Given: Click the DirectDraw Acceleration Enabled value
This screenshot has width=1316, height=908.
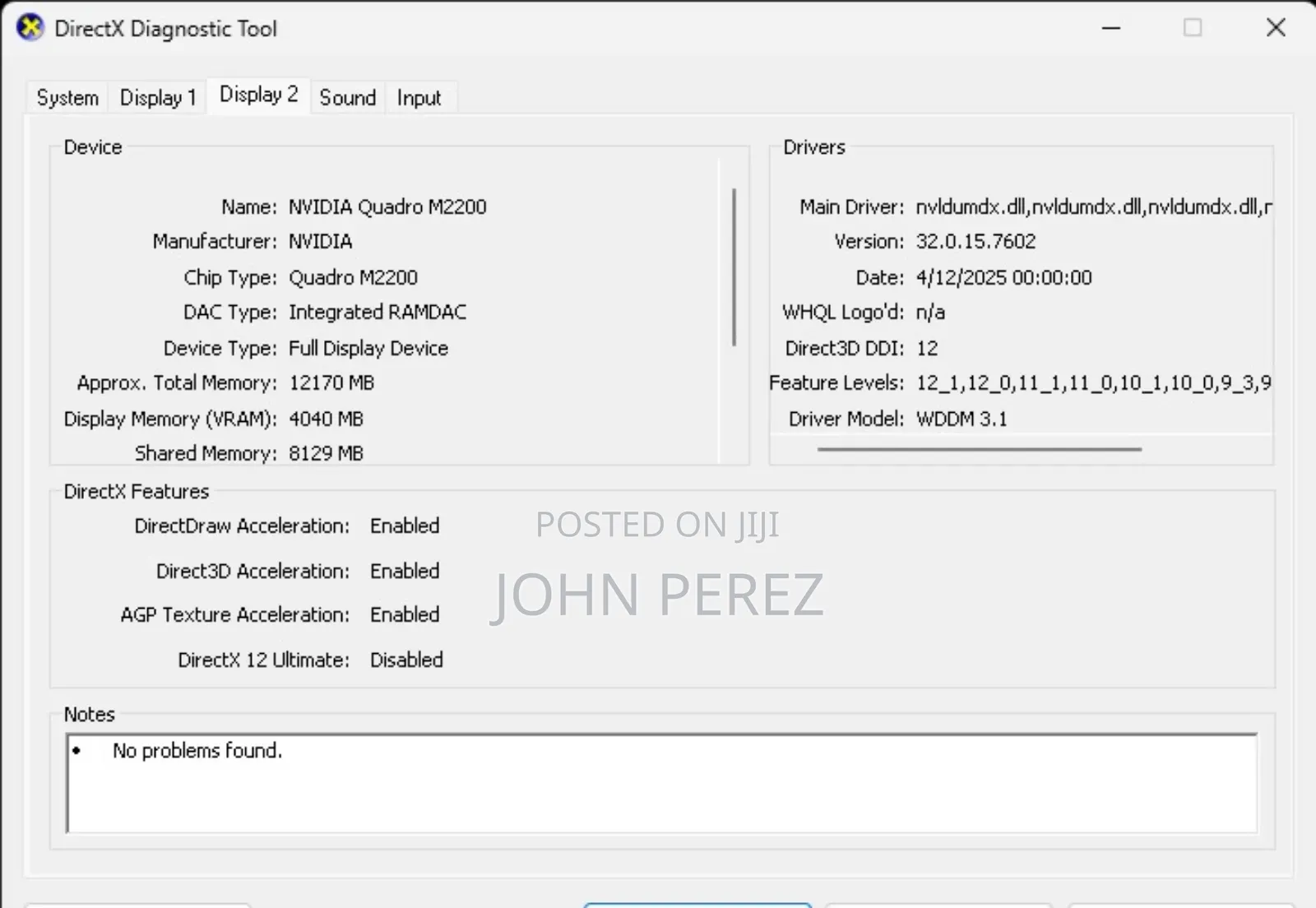Looking at the screenshot, I should [x=405, y=526].
